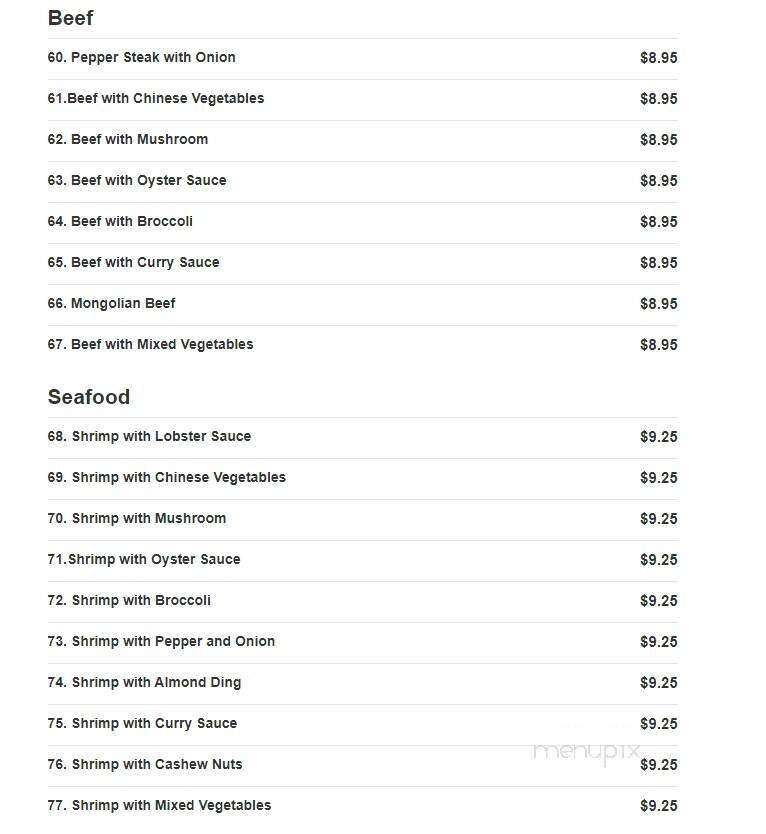Viewport: 766px width, 834px height.
Task: Click 70. Shrimp with Mushroom
Action: point(363,519)
